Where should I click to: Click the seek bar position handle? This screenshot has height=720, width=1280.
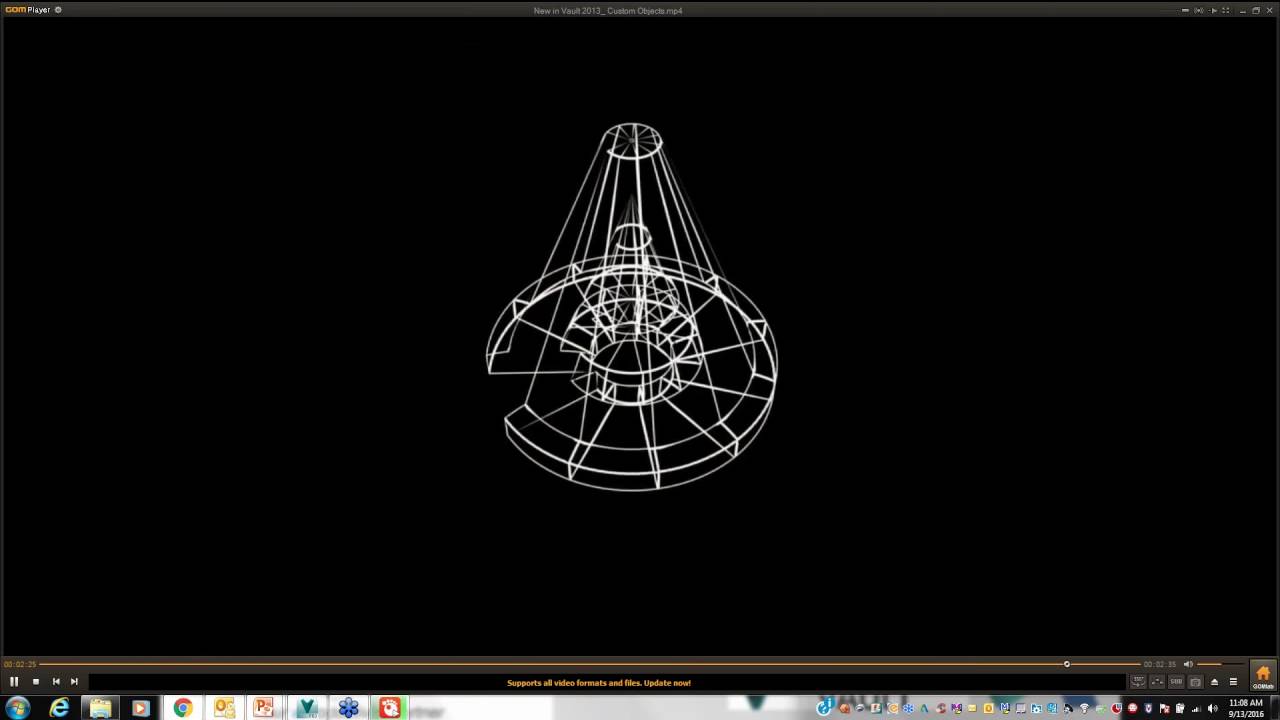(1067, 664)
